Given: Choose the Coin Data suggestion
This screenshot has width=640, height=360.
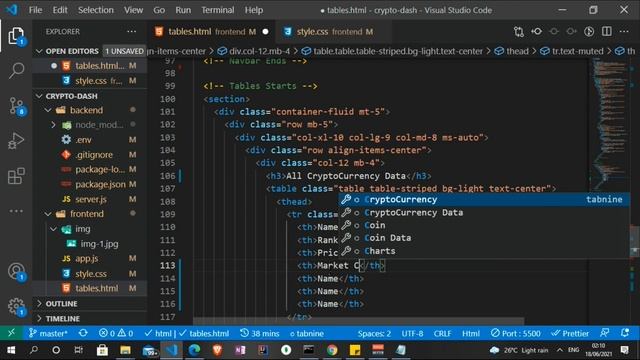Looking at the screenshot, I should point(484,238).
